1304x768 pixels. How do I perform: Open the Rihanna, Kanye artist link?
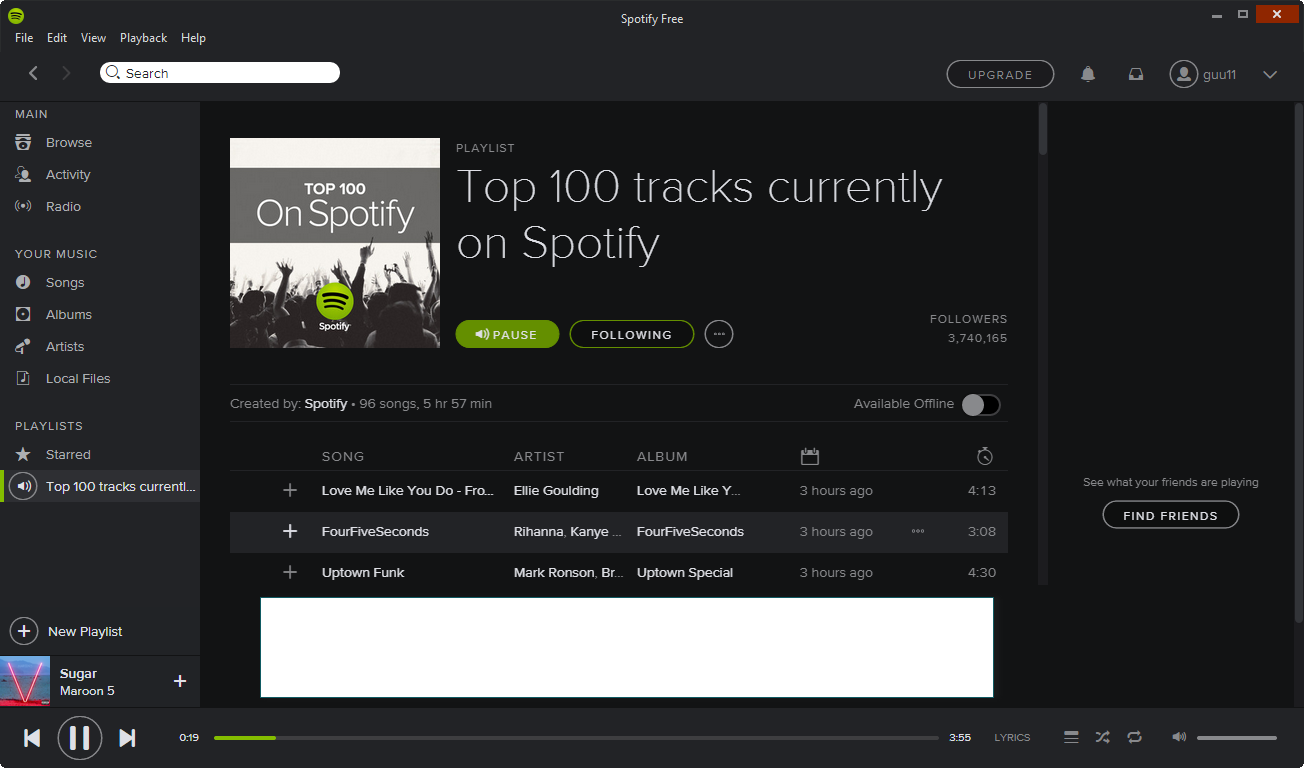pos(568,531)
